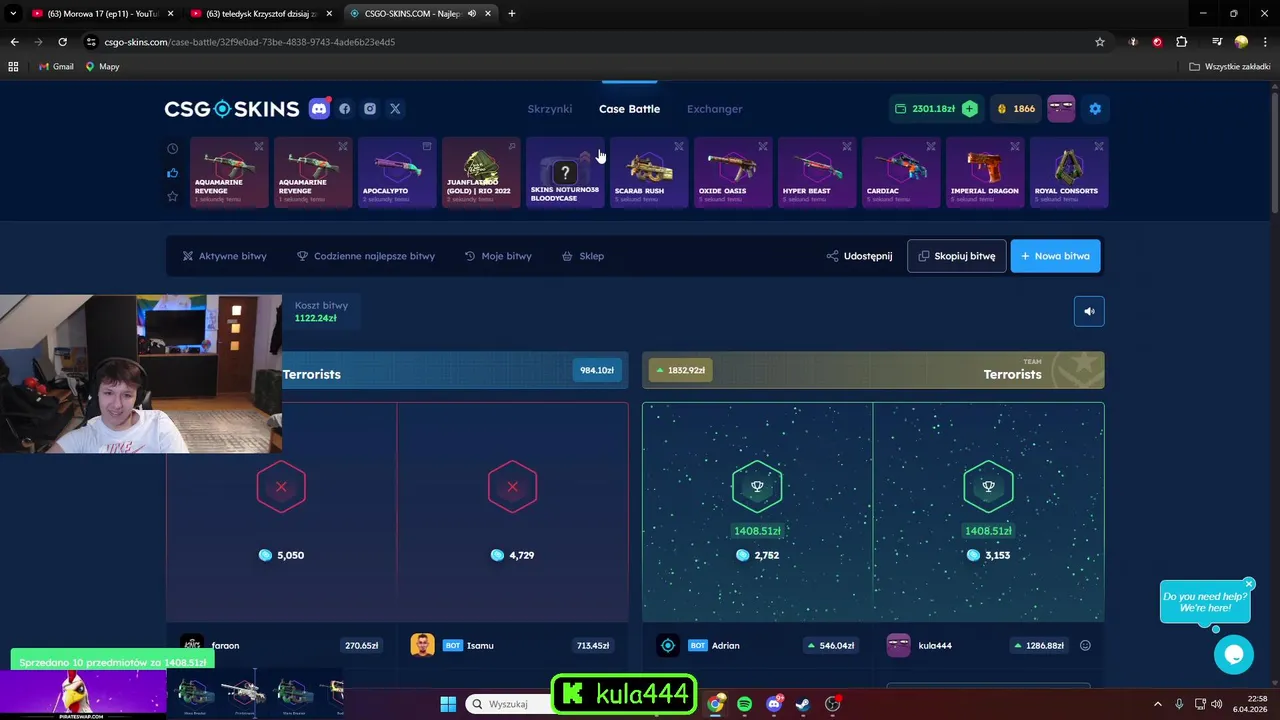Image resolution: width=1280 pixels, height=720 pixels.
Task: Toggle battle sound with speaker button
Action: tap(1089, 311)
